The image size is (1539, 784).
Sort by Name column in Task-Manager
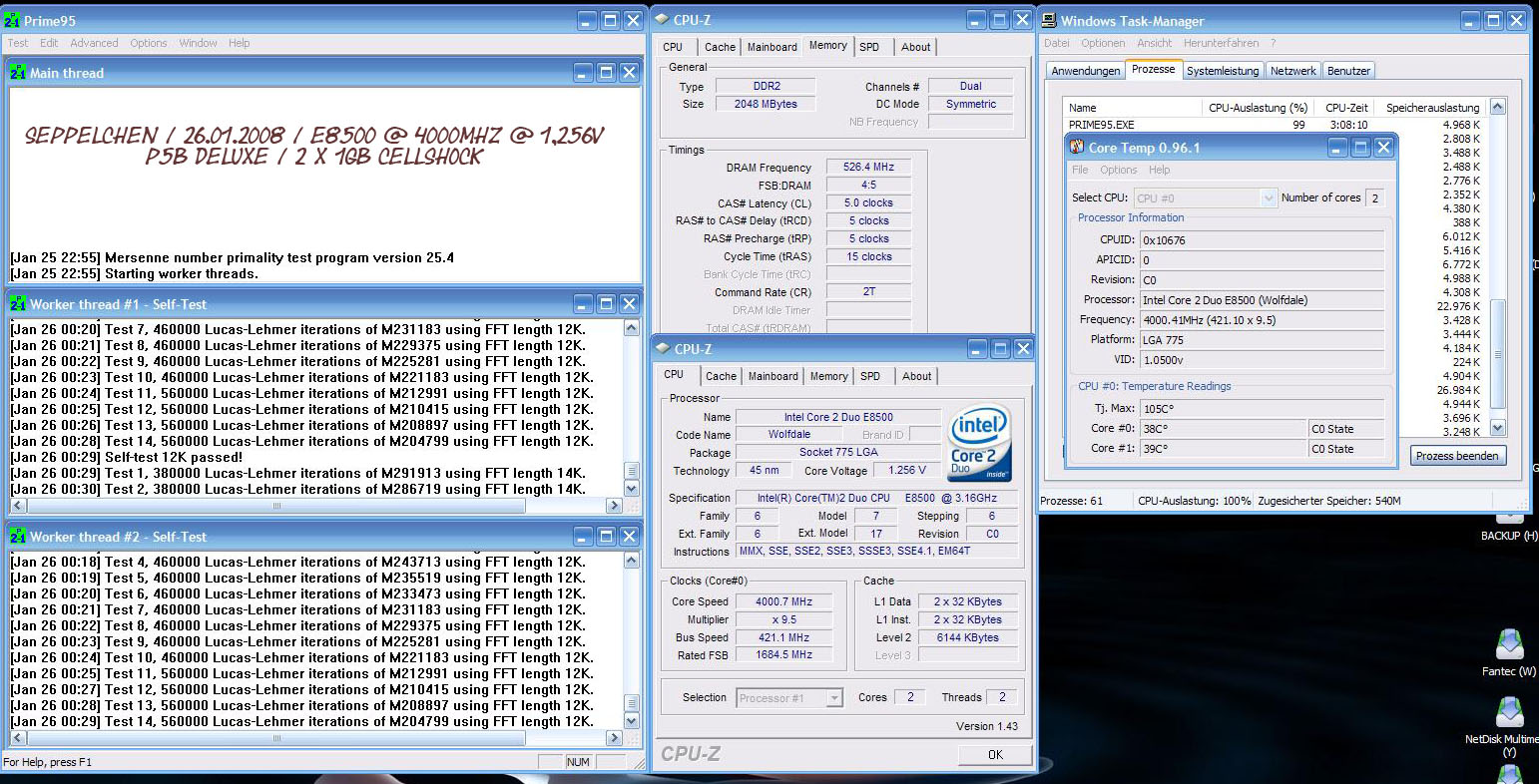[x=1132, y=107]
